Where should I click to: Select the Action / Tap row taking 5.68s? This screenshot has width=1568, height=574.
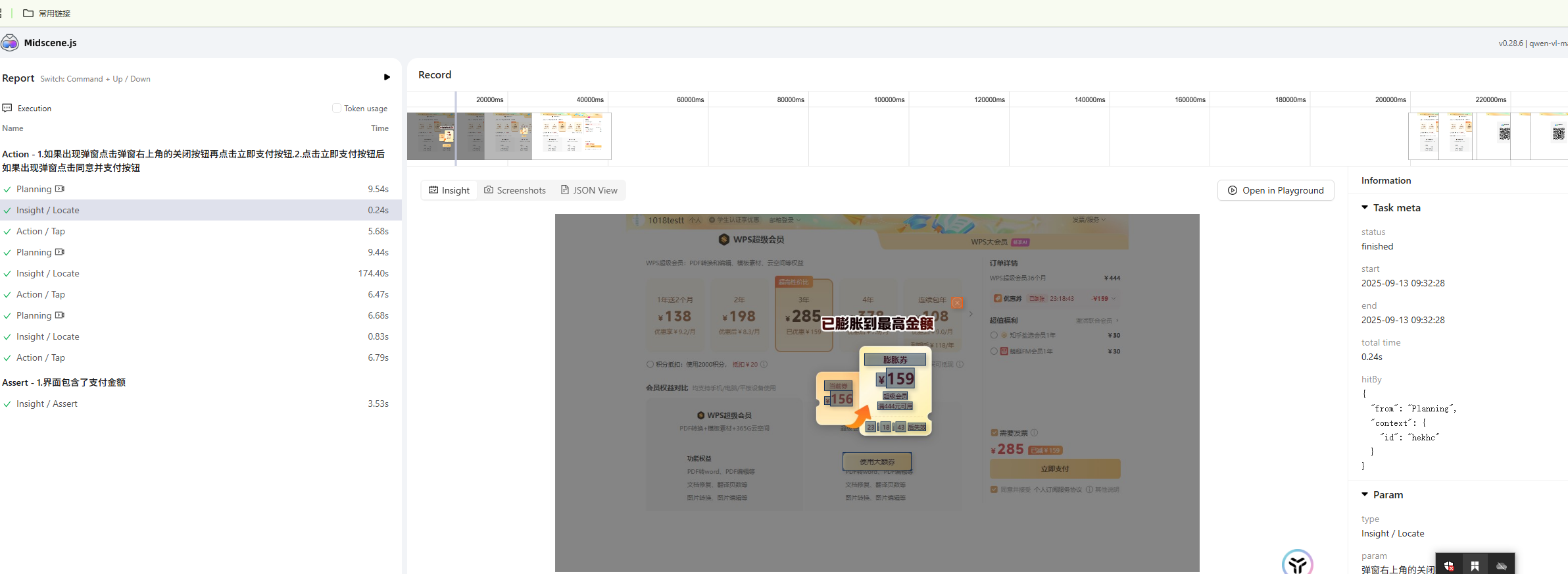(201, 231)
